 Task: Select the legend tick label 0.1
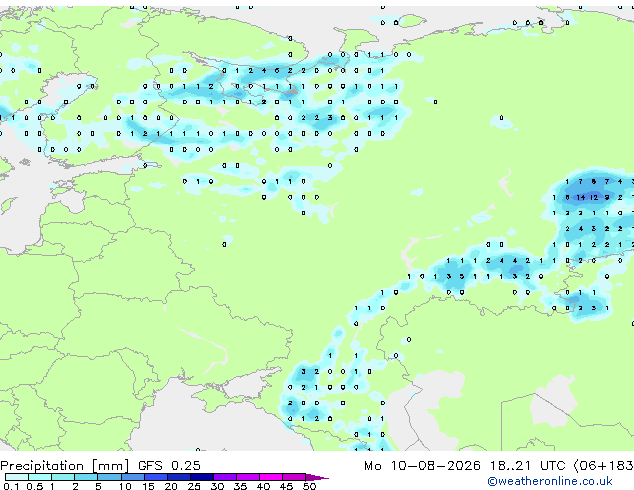point(11,486)
